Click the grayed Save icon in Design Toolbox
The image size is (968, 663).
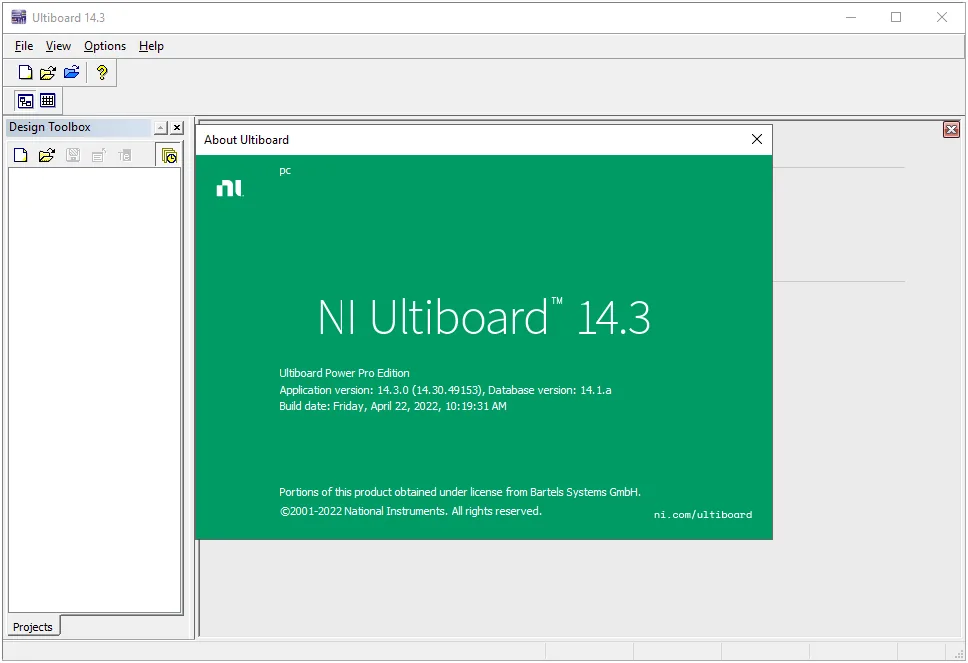(73, 155)
